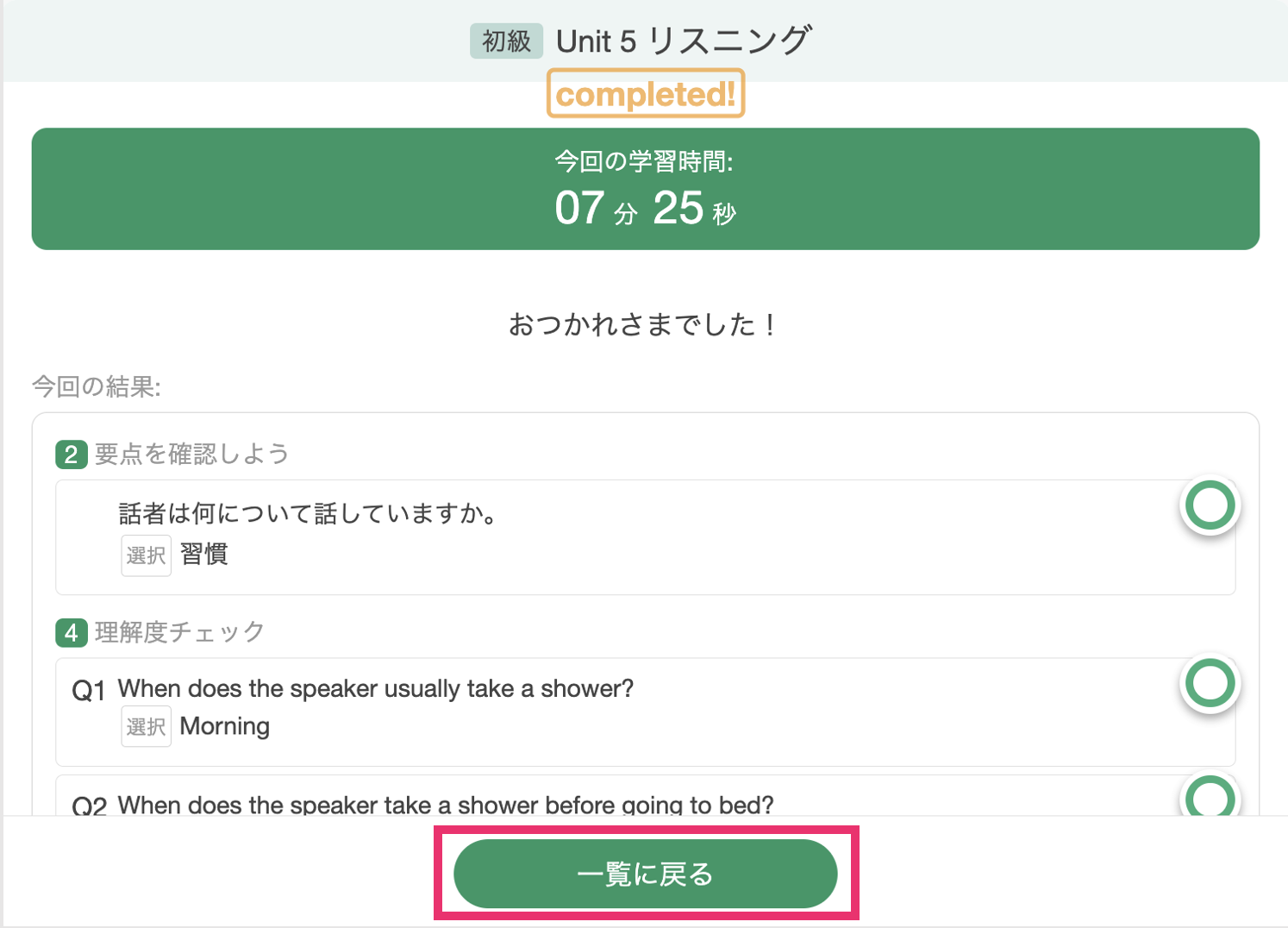
Task: Click the 選択 tag beside Morning
Action: pos(146,726)
